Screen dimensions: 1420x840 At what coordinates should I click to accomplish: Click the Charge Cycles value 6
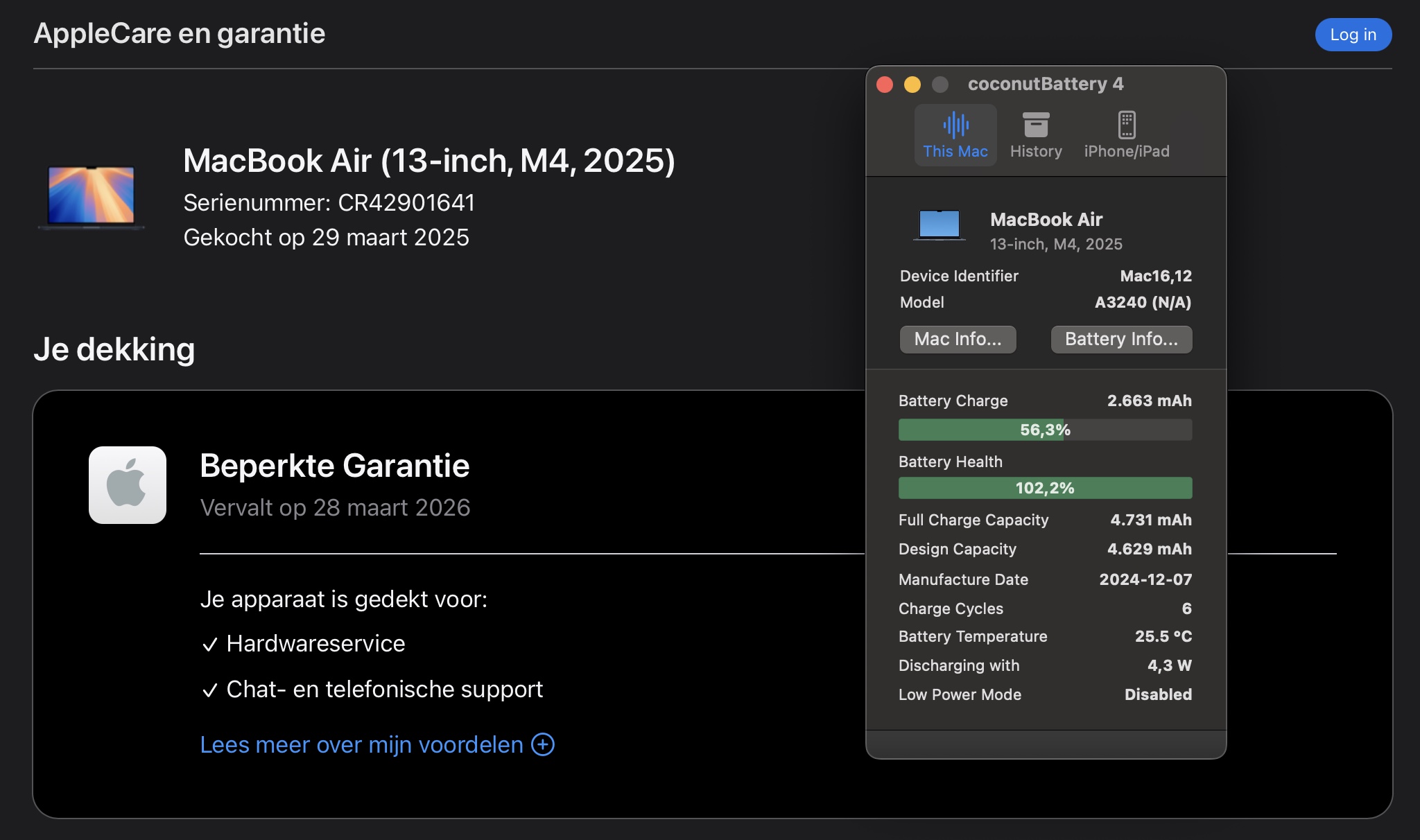pos(1186,609)
